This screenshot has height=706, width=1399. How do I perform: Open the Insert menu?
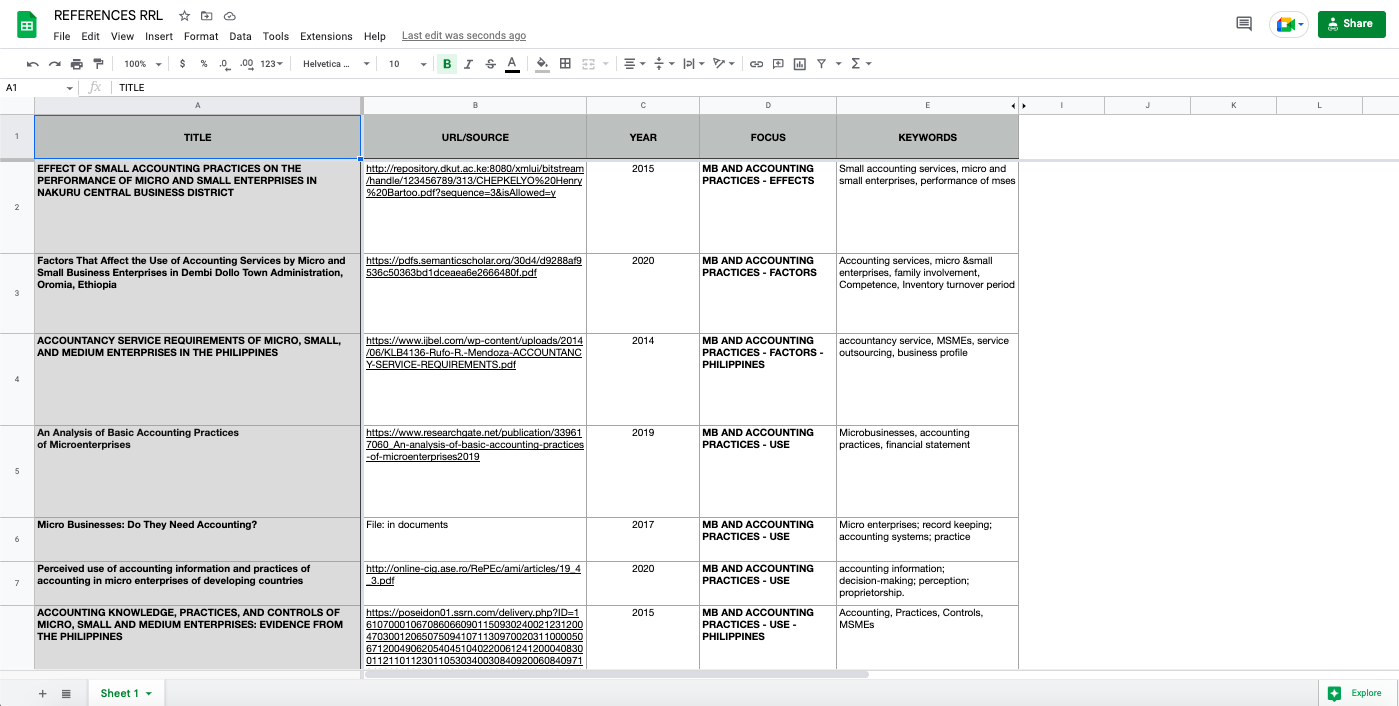coord(159,36)
